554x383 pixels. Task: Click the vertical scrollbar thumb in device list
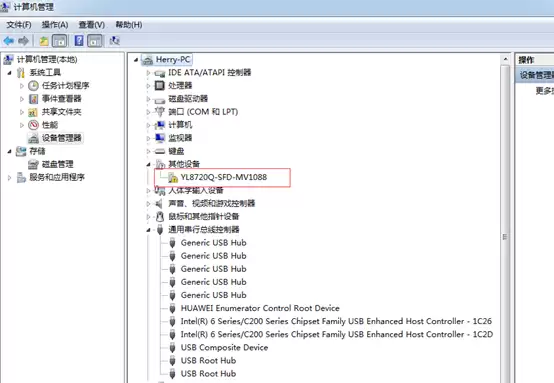(505, 236)
